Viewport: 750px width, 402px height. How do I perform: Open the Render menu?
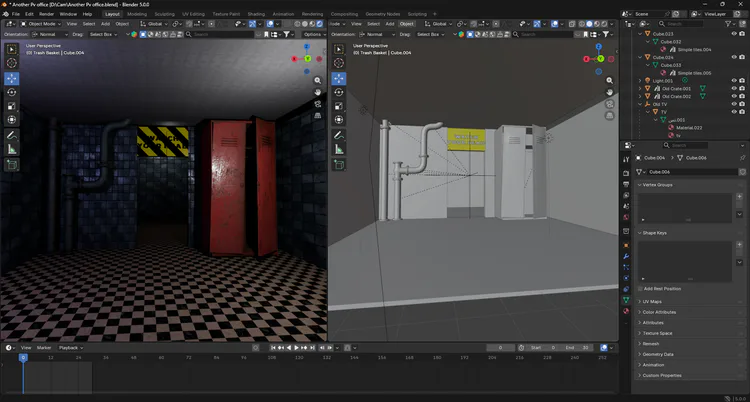46,14
